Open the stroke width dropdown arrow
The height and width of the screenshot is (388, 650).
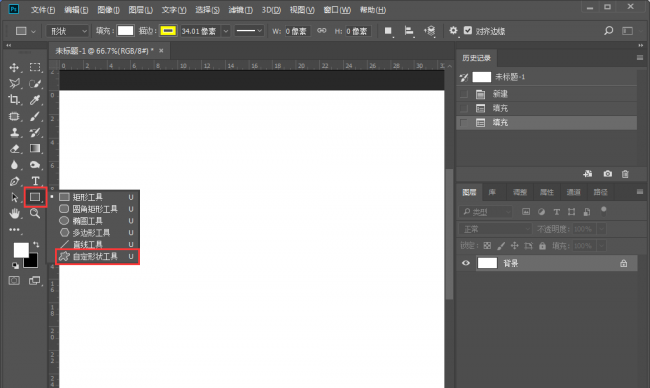(226, 31)
